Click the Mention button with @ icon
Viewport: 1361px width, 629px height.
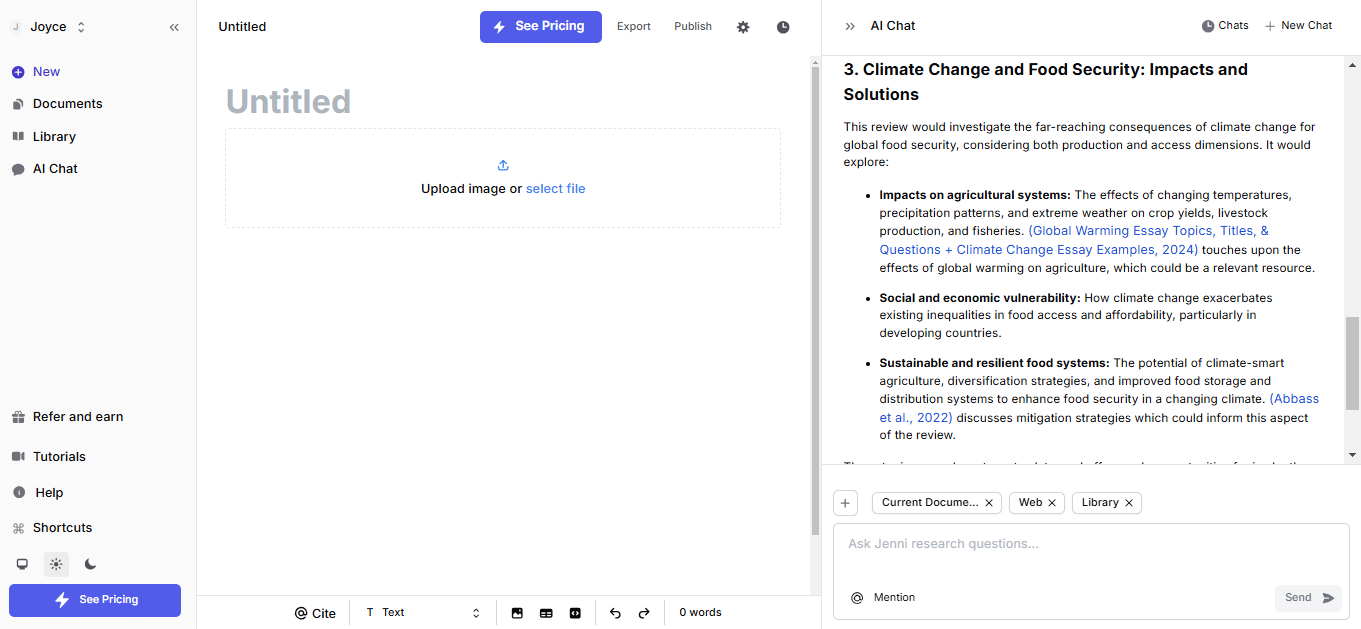pos(882,598)
